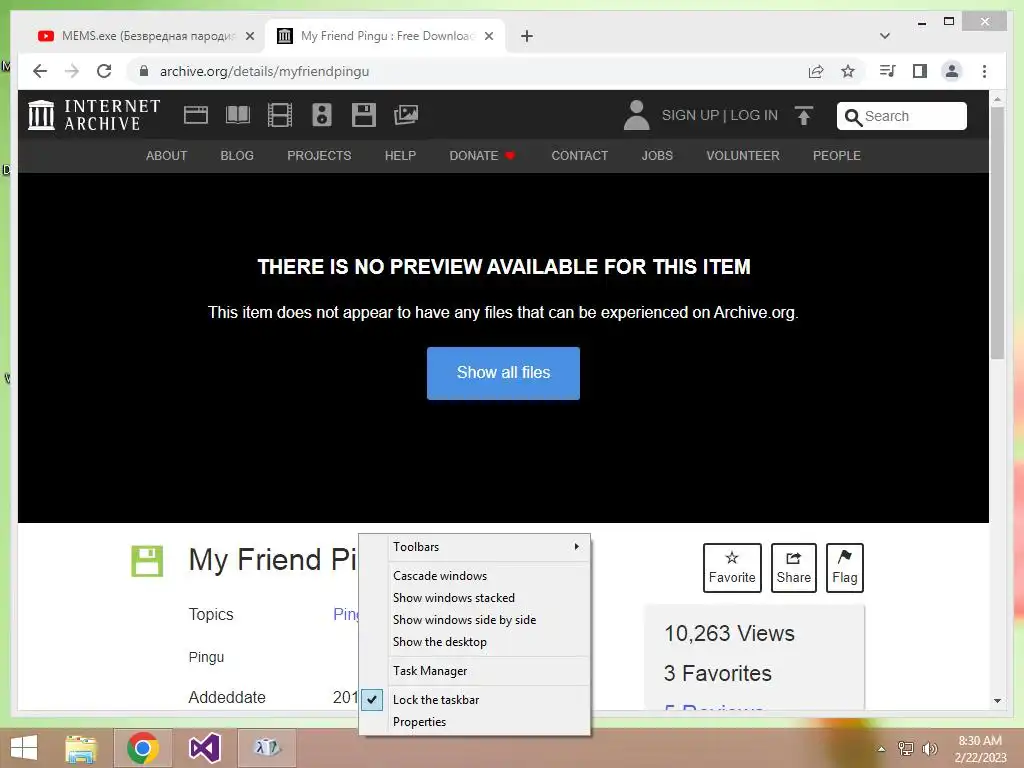Open Chrome profile avatar
Image resolution: width=1024 pixels, height=768 pixels.
[952, 71]
